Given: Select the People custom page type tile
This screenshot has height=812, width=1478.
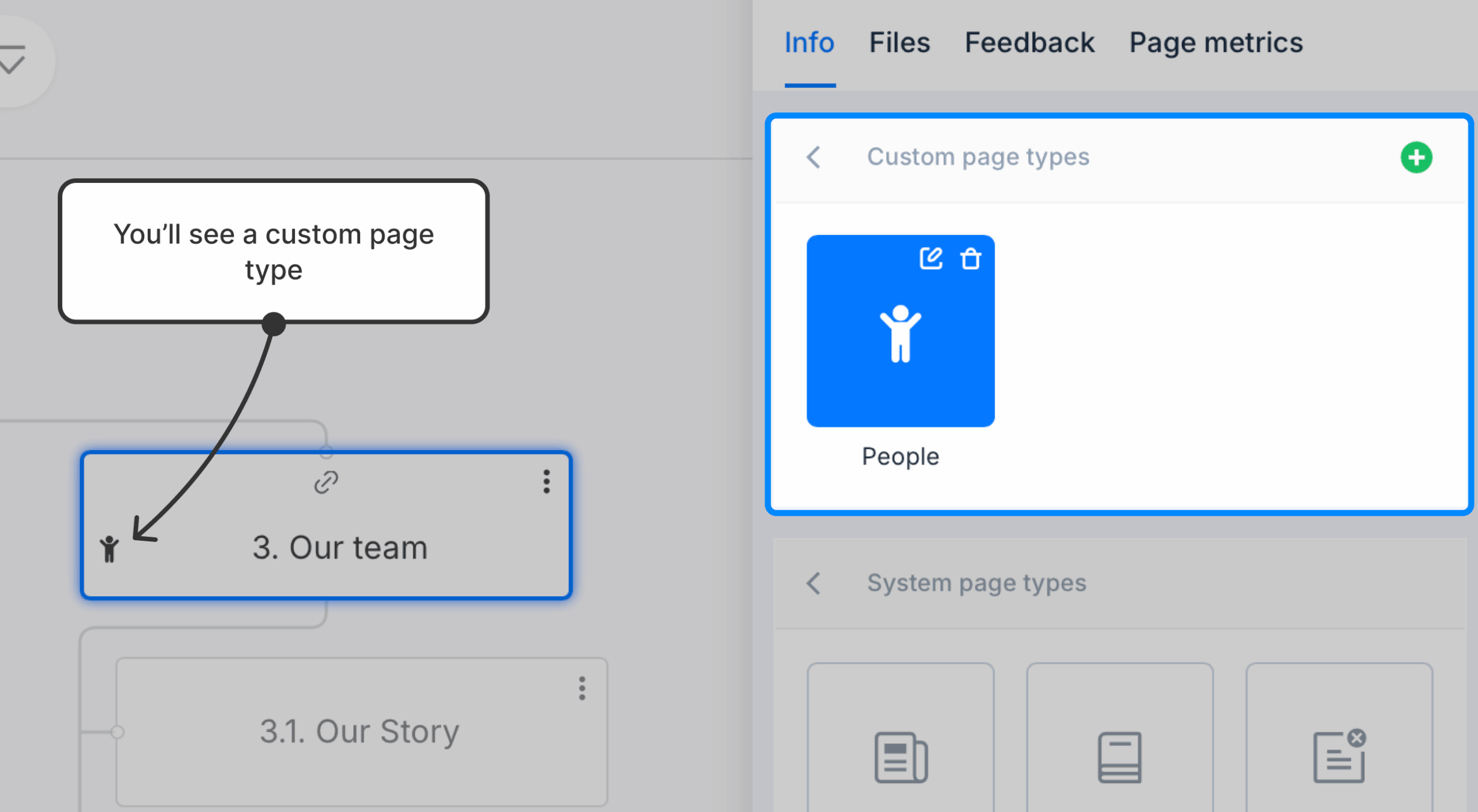Looking at the screenshot, I should (x=900, y=331).
